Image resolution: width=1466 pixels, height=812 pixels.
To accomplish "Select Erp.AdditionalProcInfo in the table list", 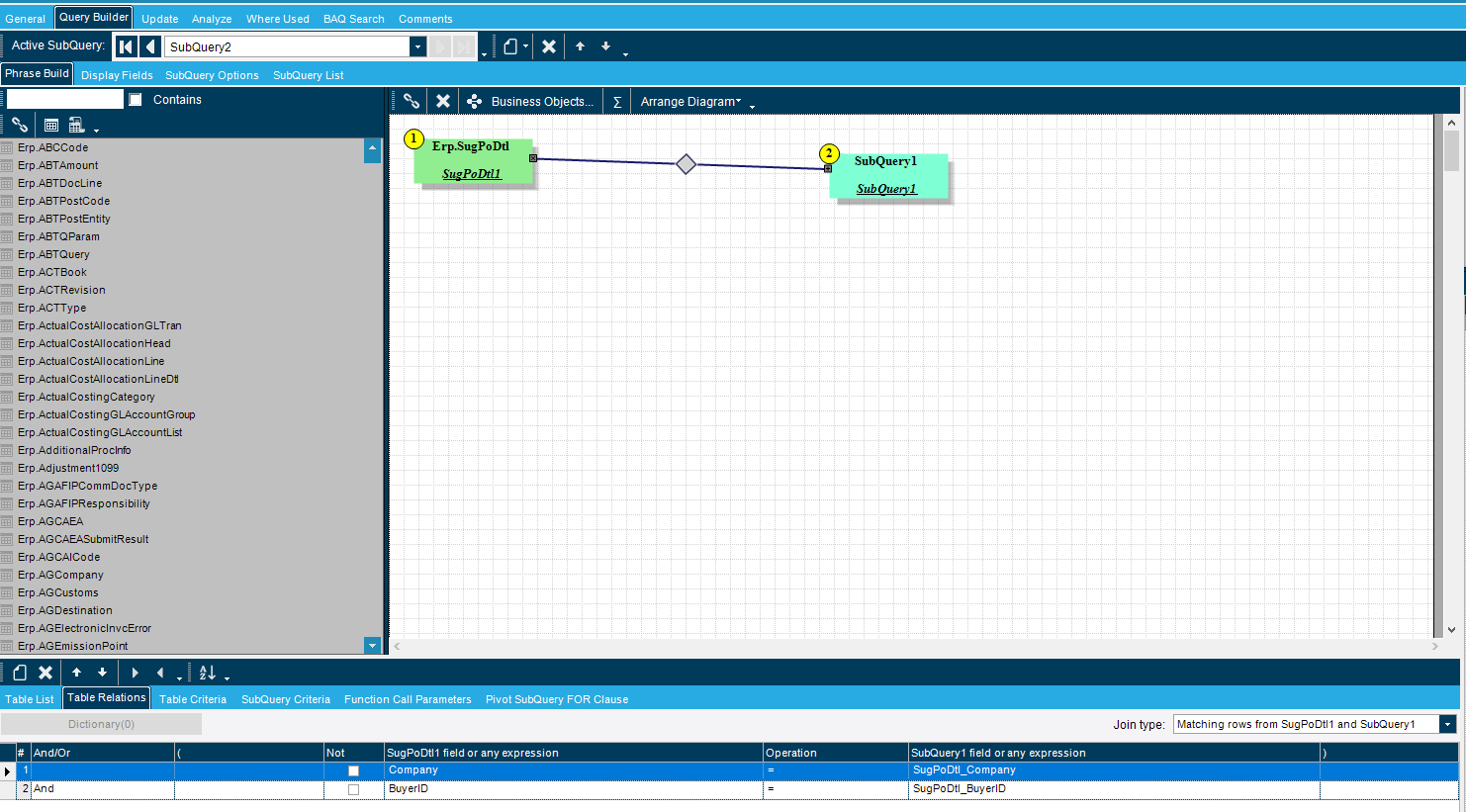I will [74, 450].
